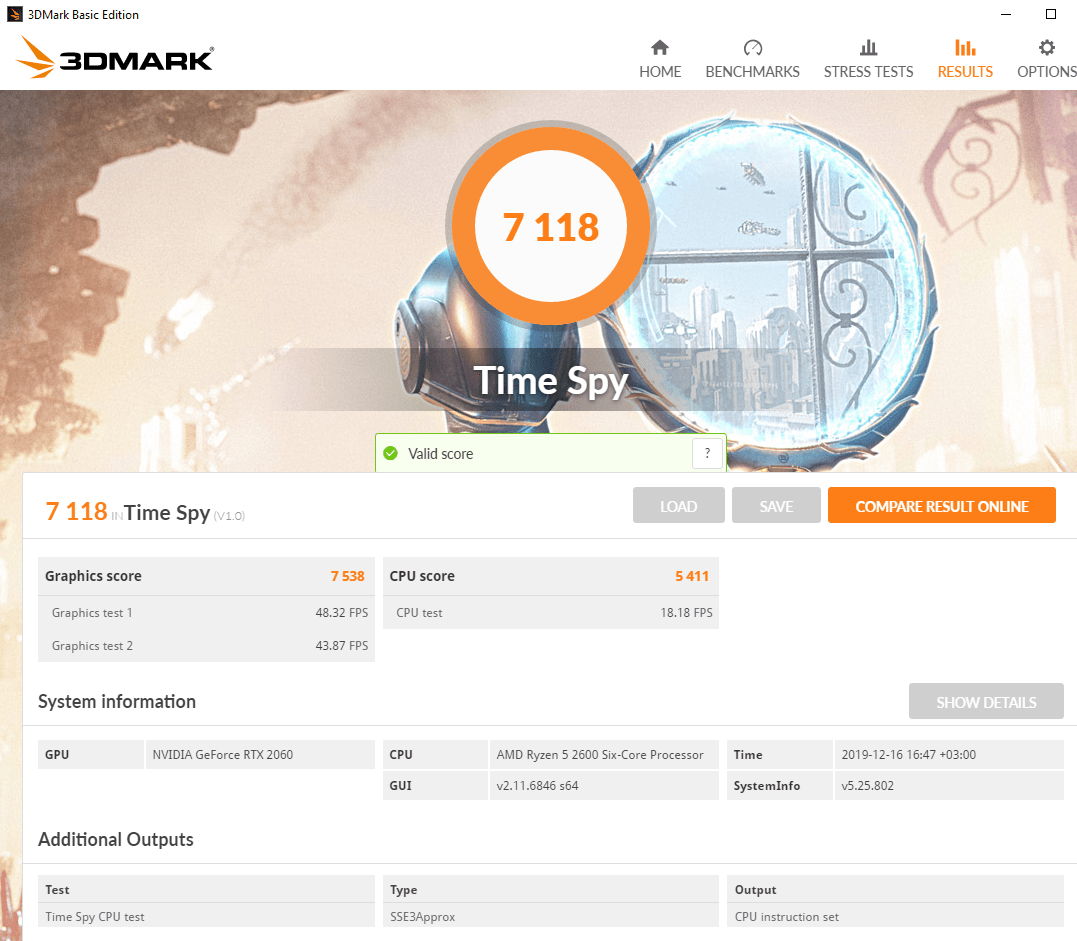This screenshot has width=1077, height=941.
Task: Click the 7 118 score heading
Action: click(x=76, y=511)
